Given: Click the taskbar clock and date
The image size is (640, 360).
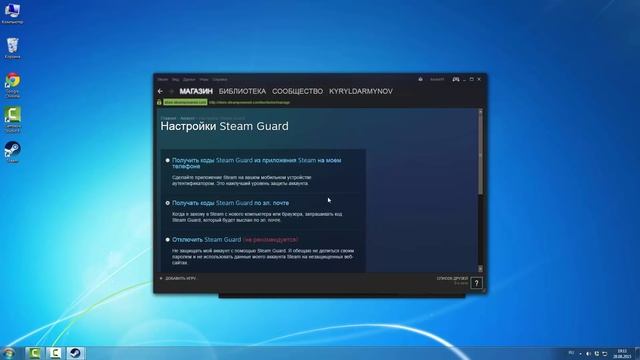Looking at the screenshot, I should (x=622, y=353).
